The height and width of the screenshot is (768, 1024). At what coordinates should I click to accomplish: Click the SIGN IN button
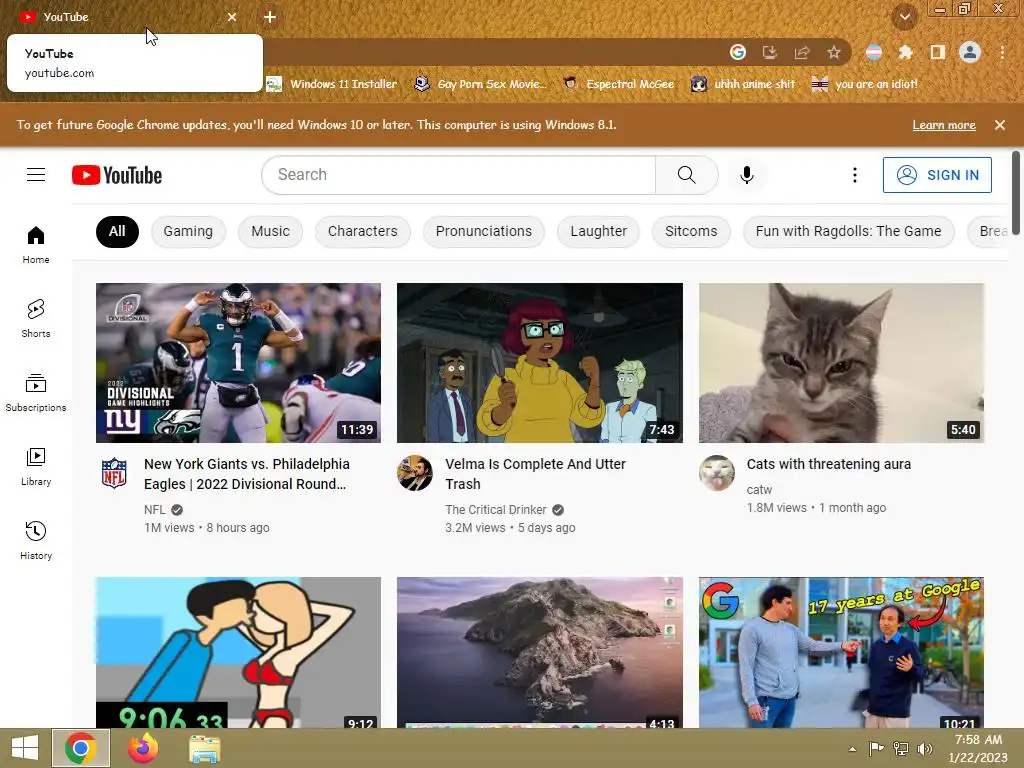coord(937,175)
